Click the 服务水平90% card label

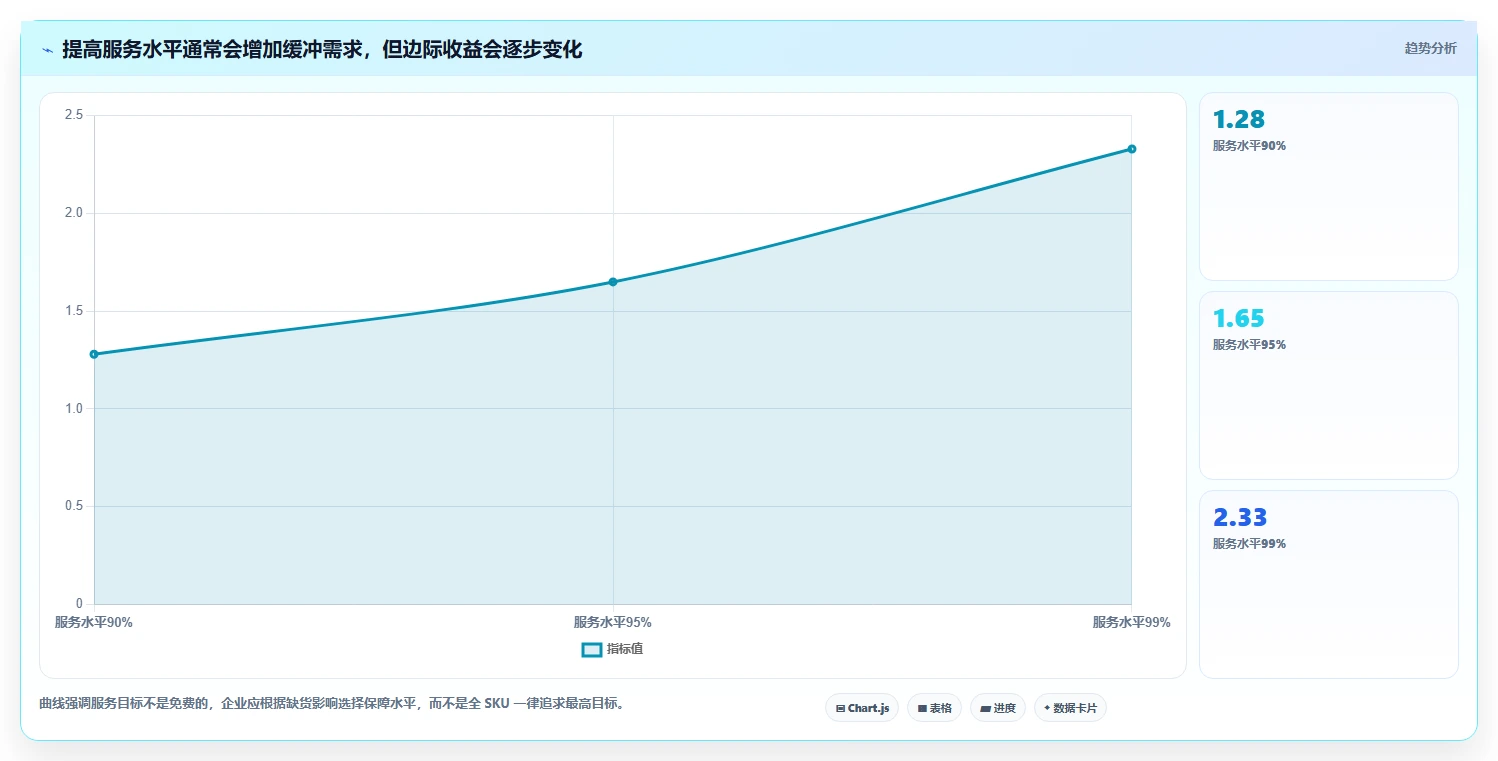pos(1249,146)
